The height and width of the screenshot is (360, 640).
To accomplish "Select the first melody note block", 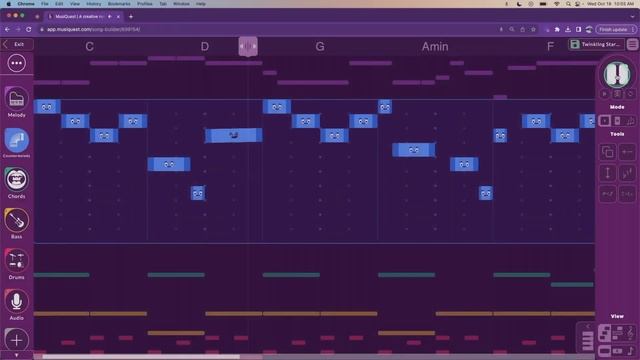I will pos(47,107).
